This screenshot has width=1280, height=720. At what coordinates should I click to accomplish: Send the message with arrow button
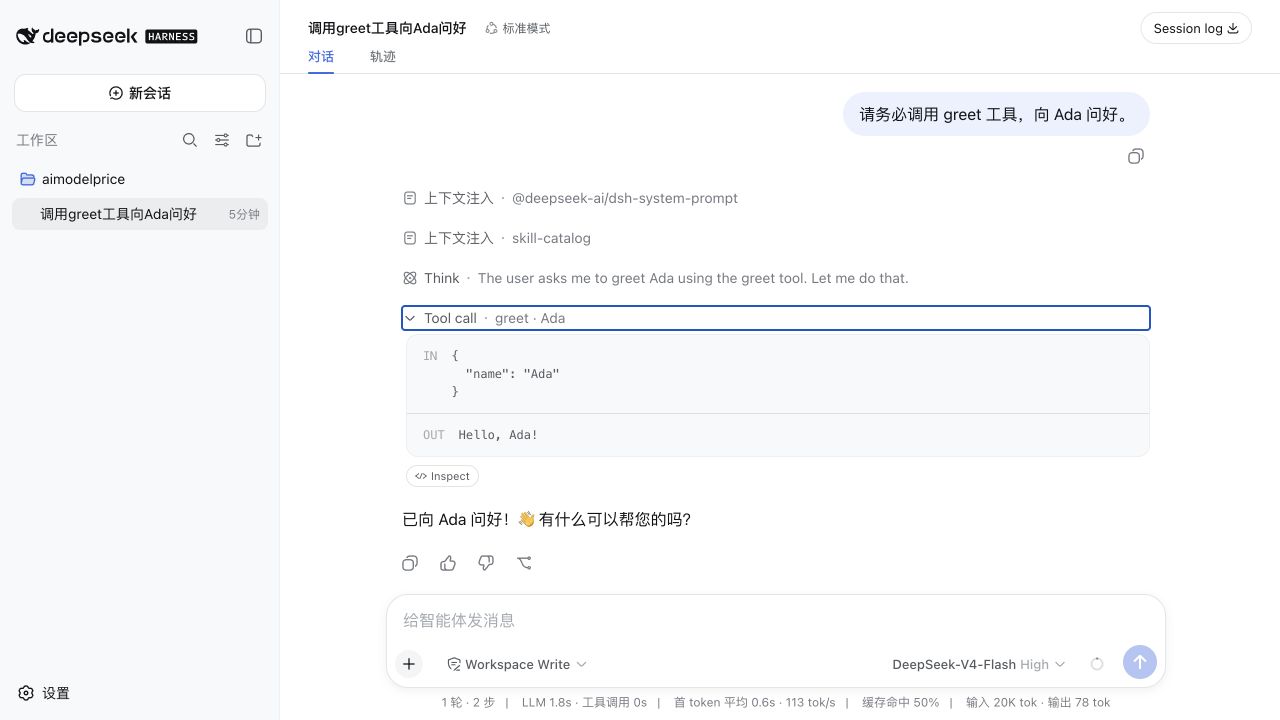(x=1140, y=662)
